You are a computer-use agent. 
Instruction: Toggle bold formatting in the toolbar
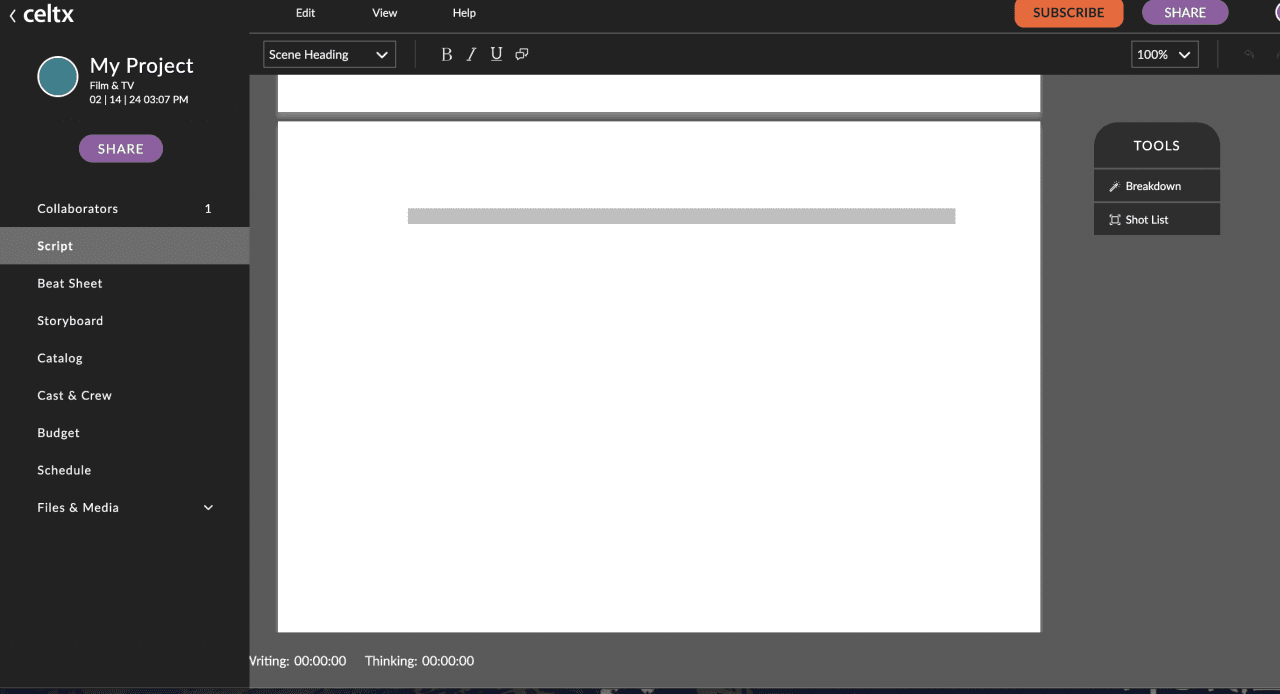click(446, 54)
